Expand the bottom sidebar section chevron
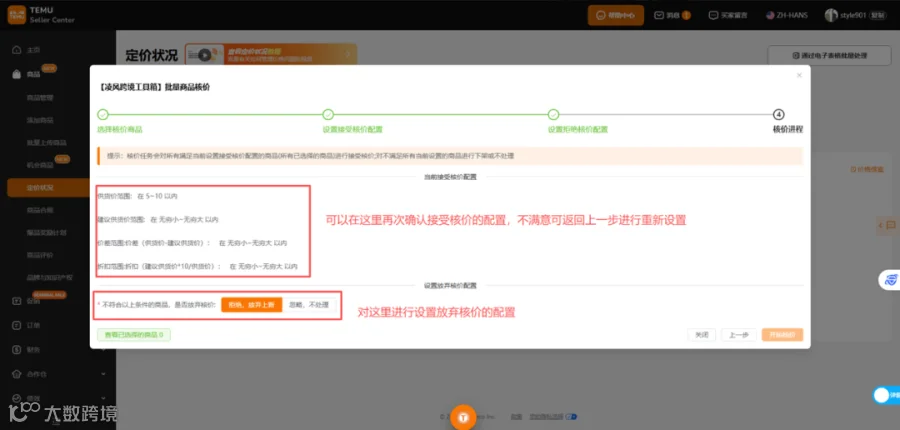The width and height of the screenshot is (900, 430). pyautogui.click(x=103, y=397)
